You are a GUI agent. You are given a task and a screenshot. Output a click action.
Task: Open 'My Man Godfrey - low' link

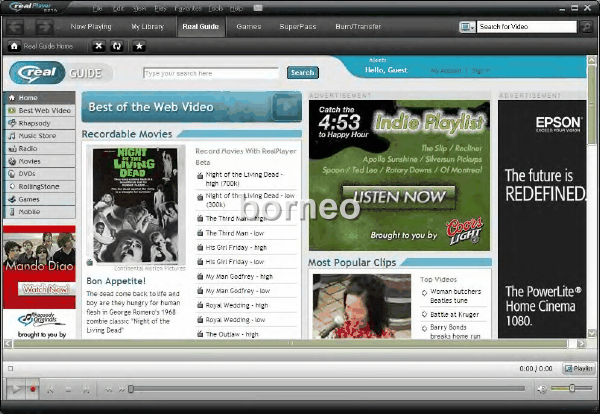[x=238, y=291]
